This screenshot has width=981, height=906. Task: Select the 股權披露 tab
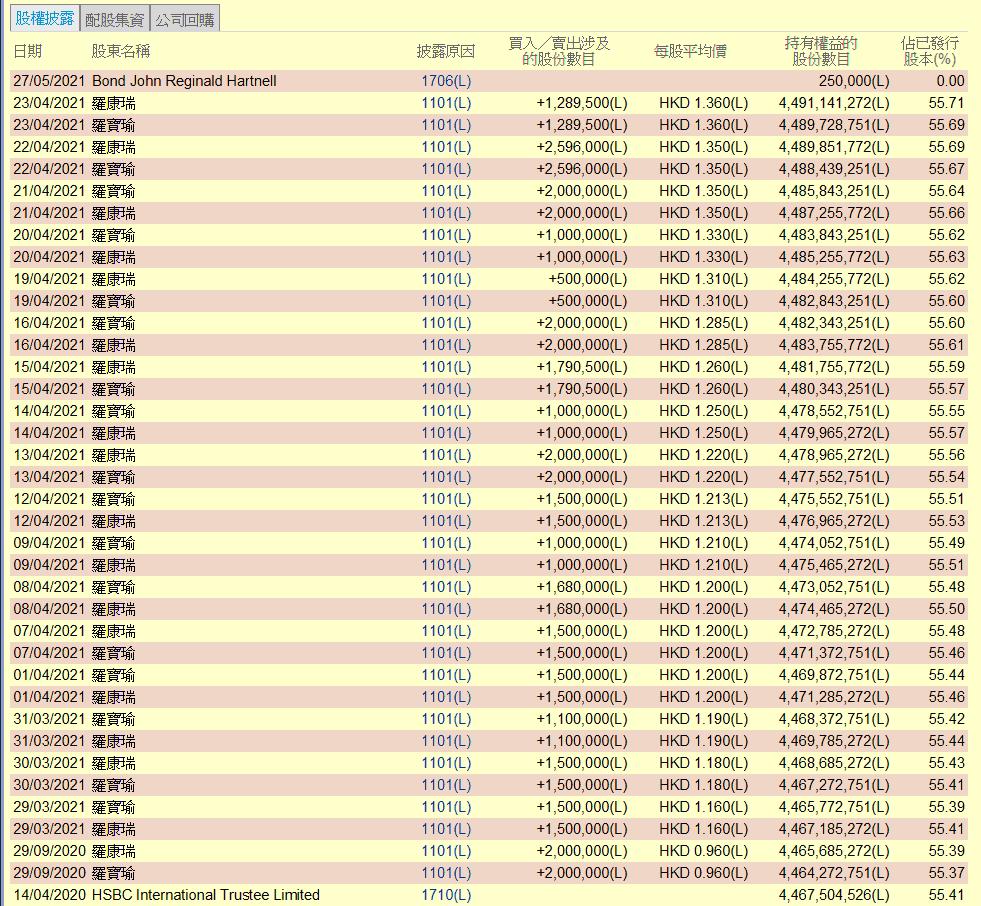click(44, 19)
